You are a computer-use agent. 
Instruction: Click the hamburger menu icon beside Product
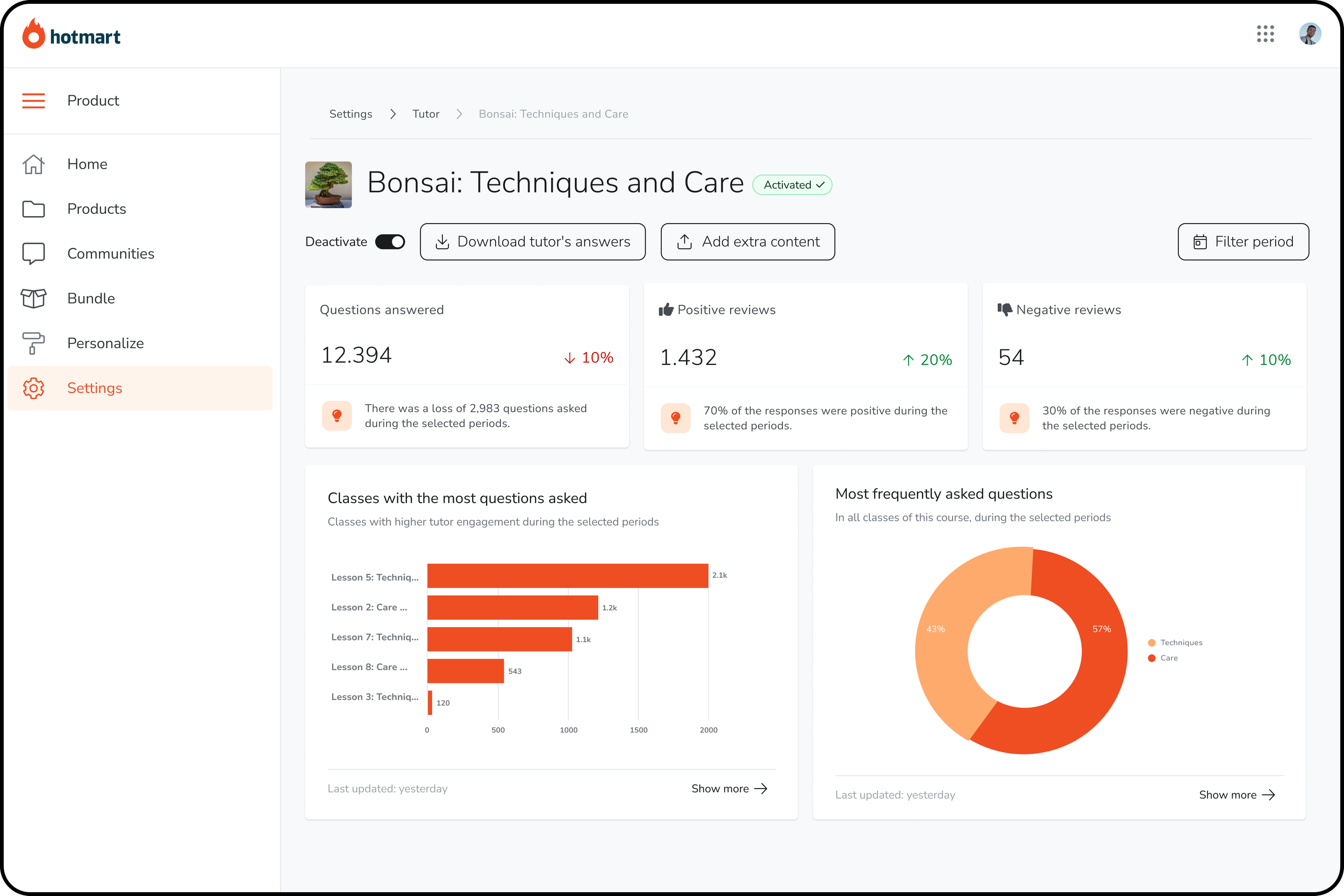(33, 101)
